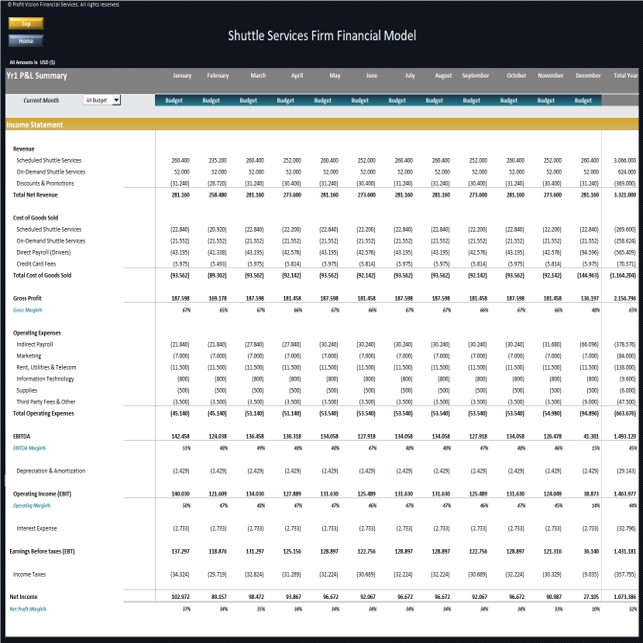
Task: Select the Information Technology row label
Action: click(45, 379)
